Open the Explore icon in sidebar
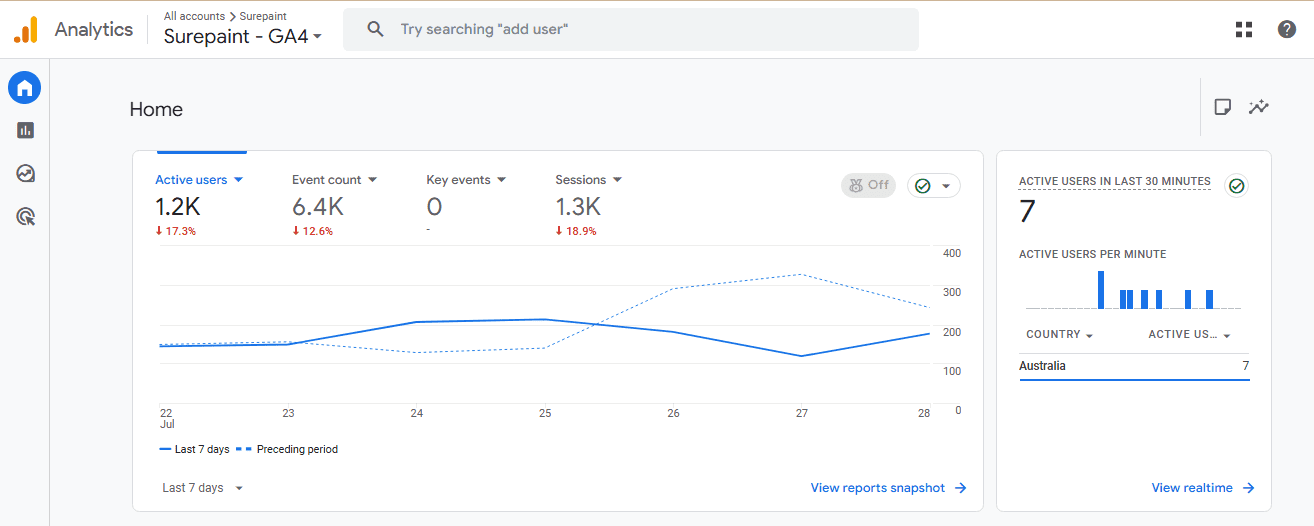The width and height of the screenshot is (1314, 526). point(25,173)
